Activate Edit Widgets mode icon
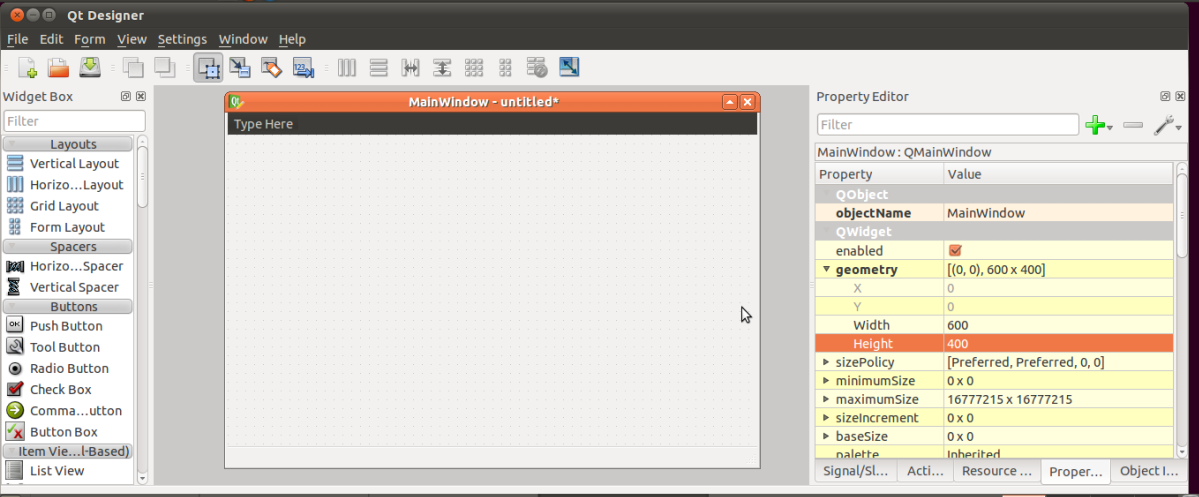The width and height of the screenshot is (1199, 497). point(209,67)
